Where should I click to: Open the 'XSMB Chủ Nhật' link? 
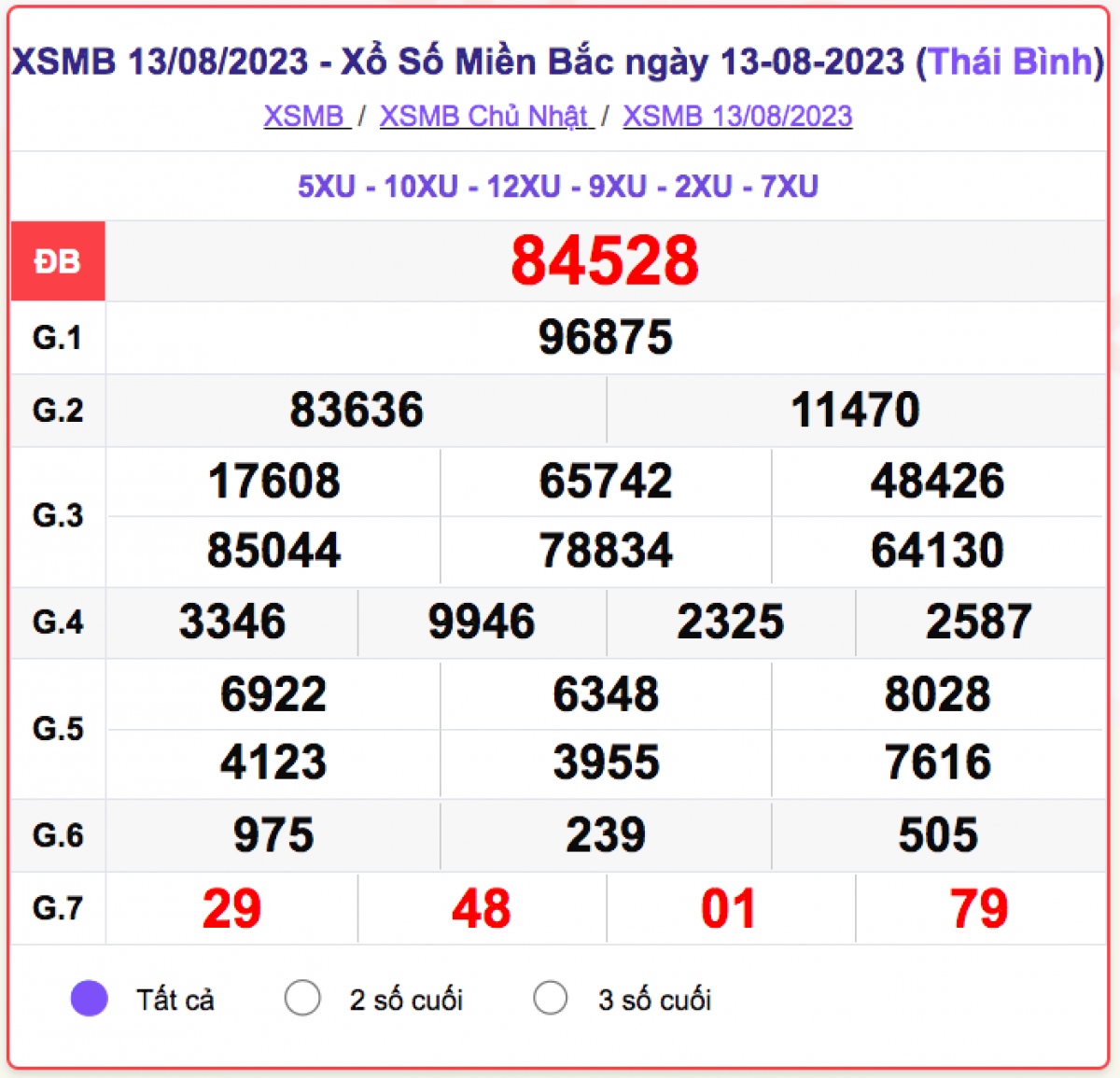[485, 116]
